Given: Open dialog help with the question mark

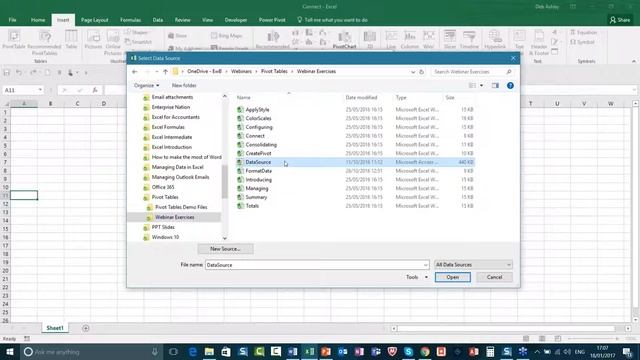Looking at the screenshot, I should tap(510, 86).
